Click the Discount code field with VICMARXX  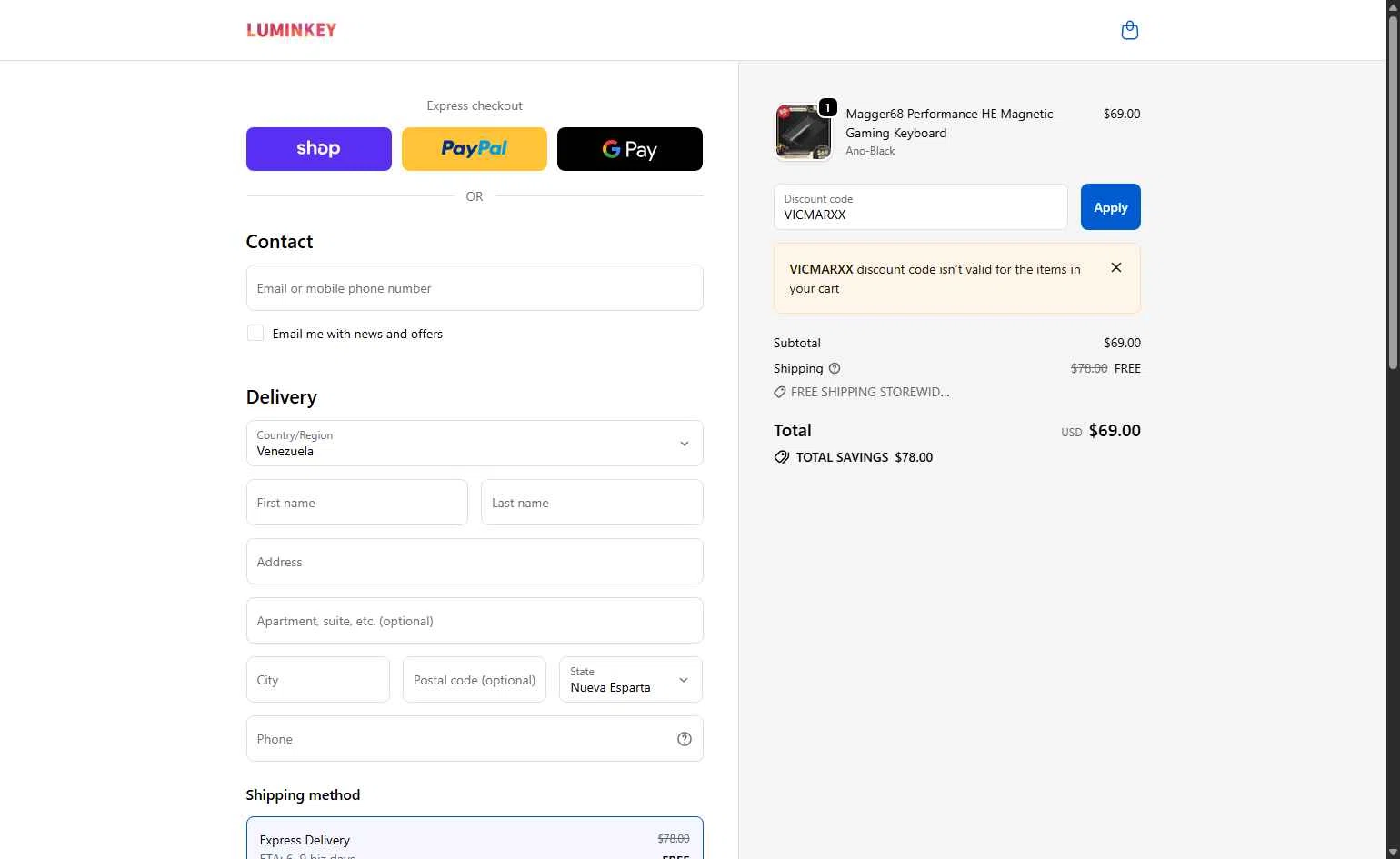(920, 207)
